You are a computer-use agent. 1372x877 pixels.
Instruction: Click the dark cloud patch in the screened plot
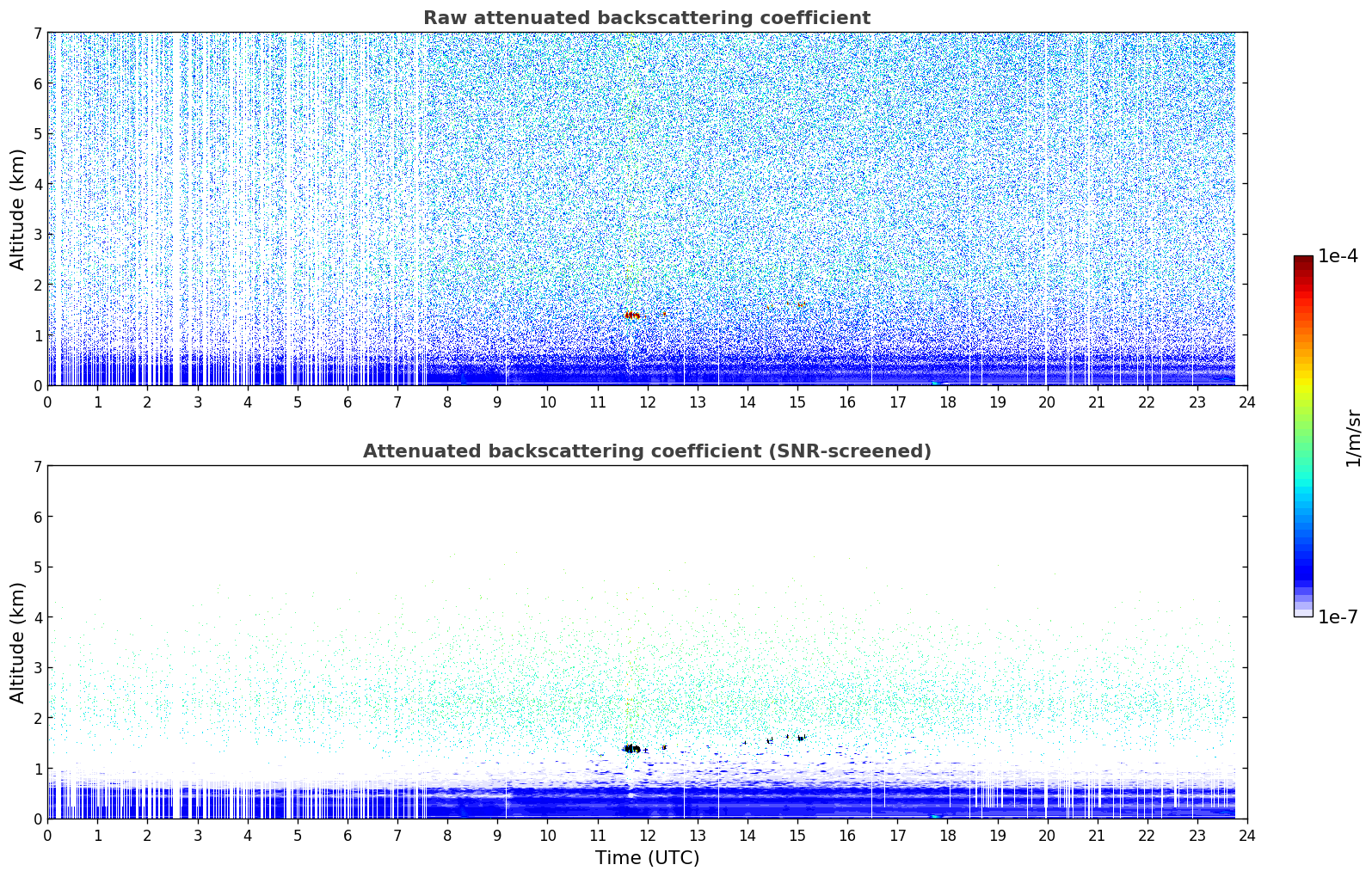tap(632, 749)
